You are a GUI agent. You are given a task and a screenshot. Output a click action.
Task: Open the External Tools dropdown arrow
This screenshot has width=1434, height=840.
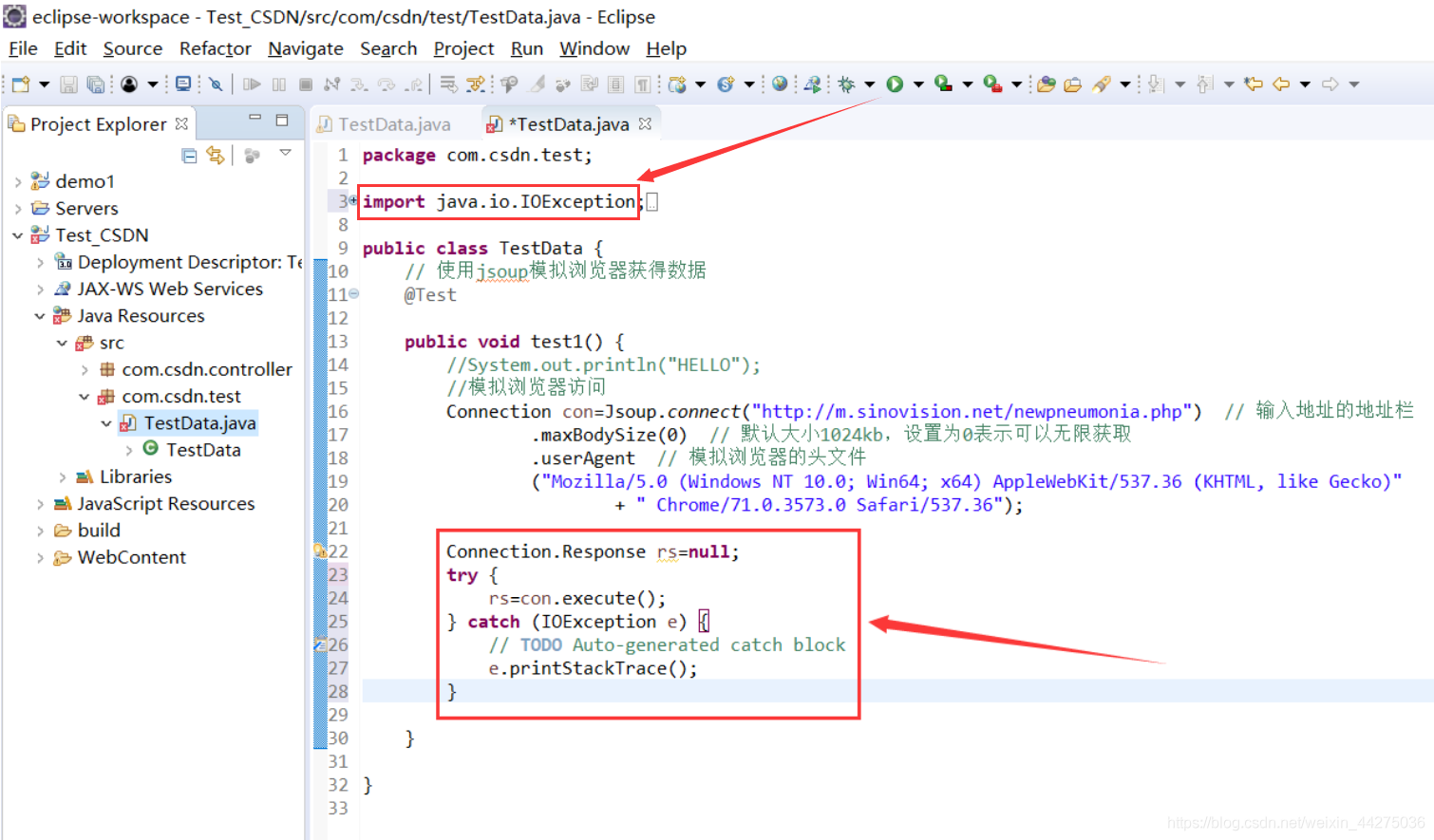tap(1016, 84)
